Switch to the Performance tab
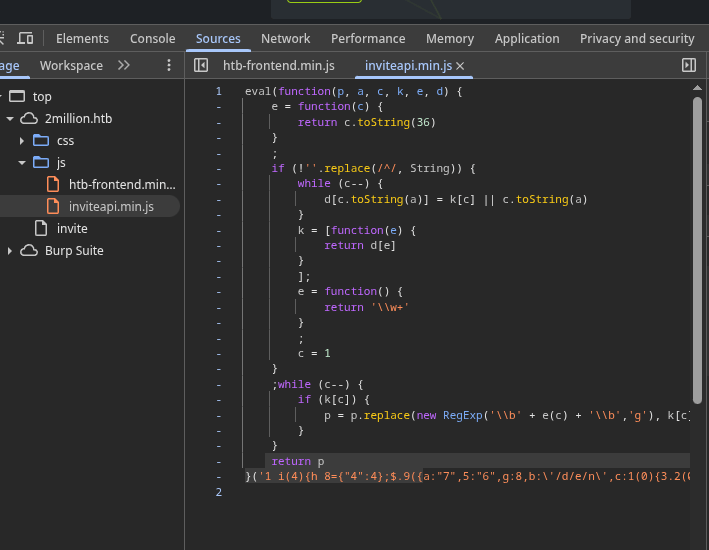Viewport: 709px width, 550px height. pyautogui.click(x=368, y=38)
